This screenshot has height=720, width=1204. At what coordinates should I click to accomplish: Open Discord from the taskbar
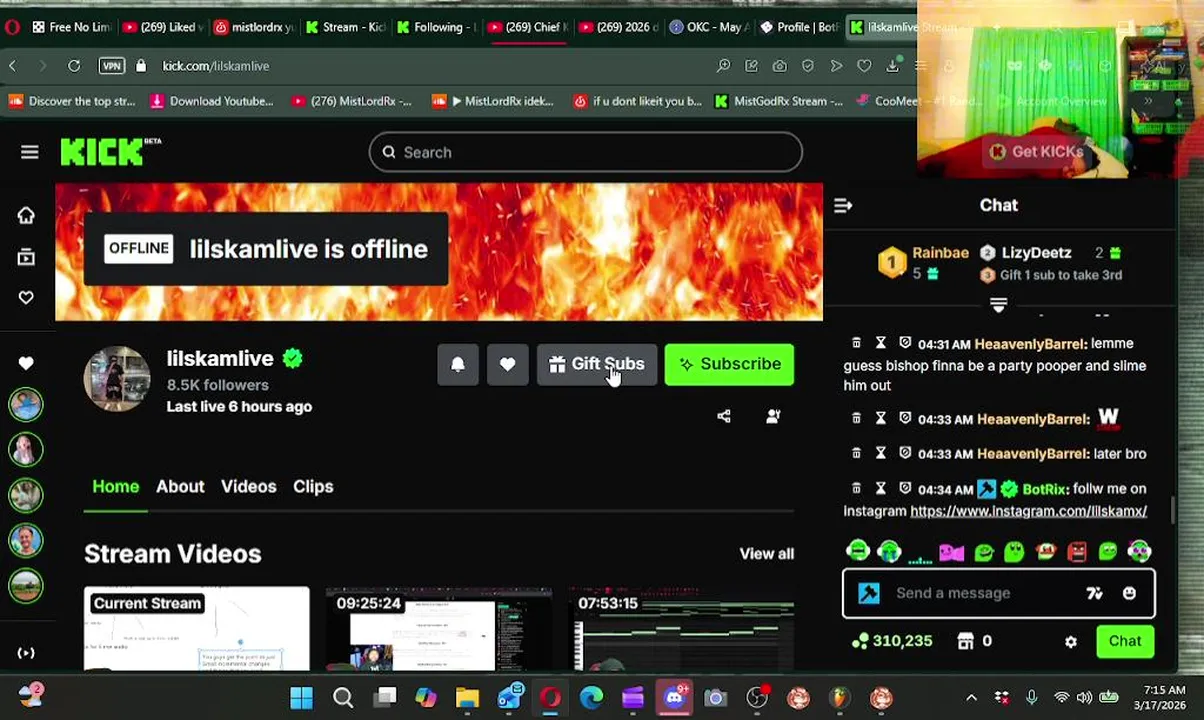(x=675, y=697)
